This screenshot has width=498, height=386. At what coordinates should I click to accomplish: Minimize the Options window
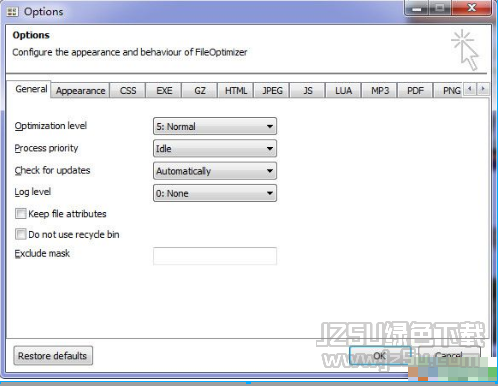[x=416, y=8]
